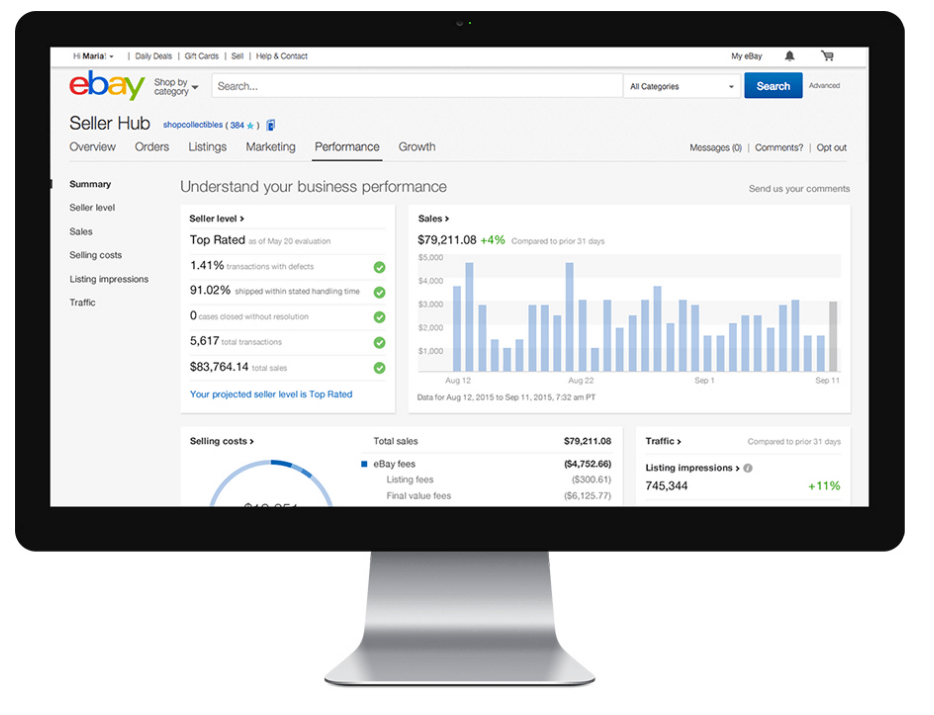
Task: Click the ($4,752.66) eBay fees amount
Action: pyautogui.click(x=587, y=464)
